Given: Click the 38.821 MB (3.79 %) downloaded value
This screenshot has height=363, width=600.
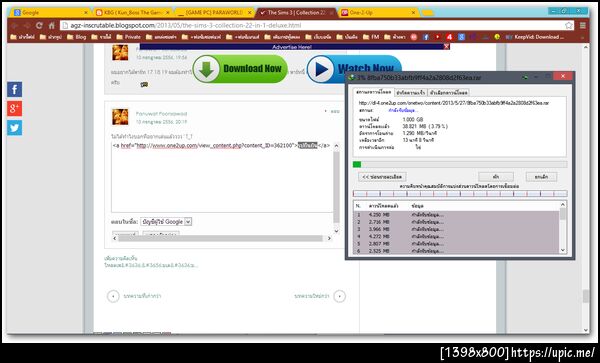Looking at the screenshot, I should coord(425,126).
